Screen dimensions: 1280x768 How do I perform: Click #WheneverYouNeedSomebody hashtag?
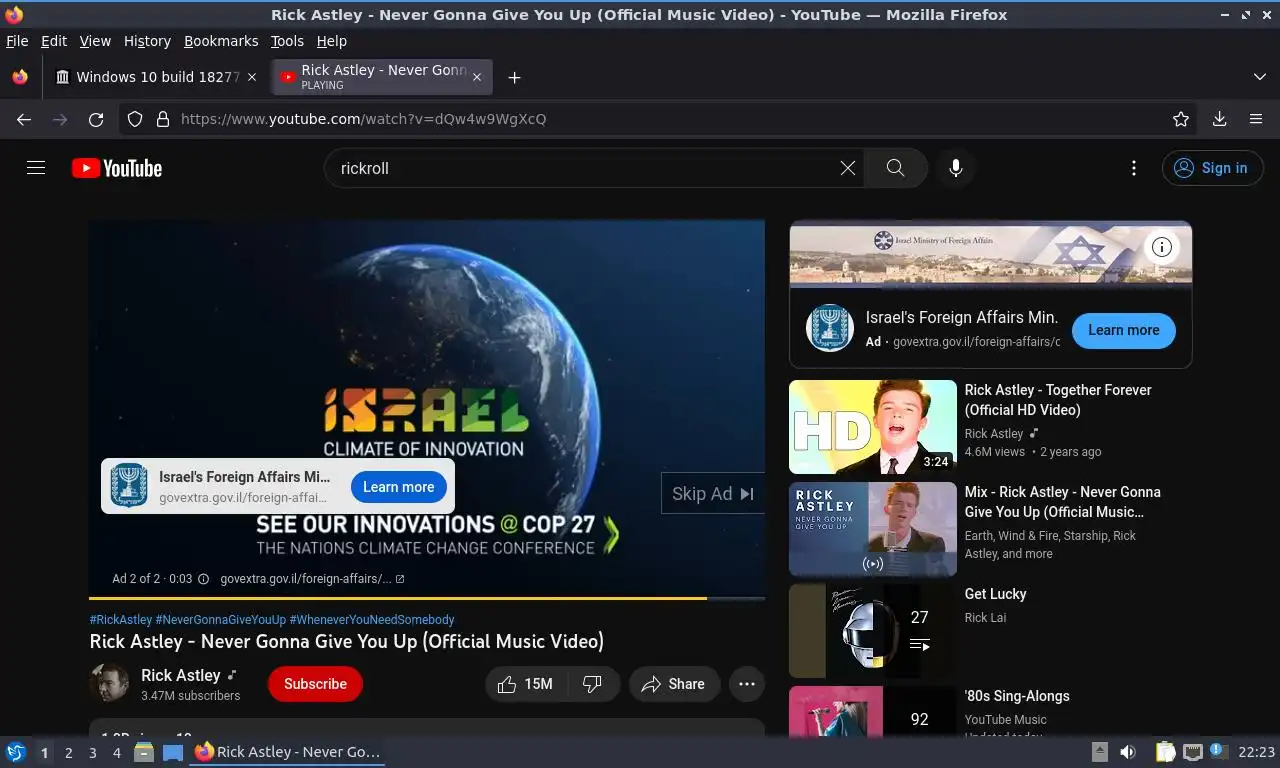pyautogui.click(x=372, y=620)
